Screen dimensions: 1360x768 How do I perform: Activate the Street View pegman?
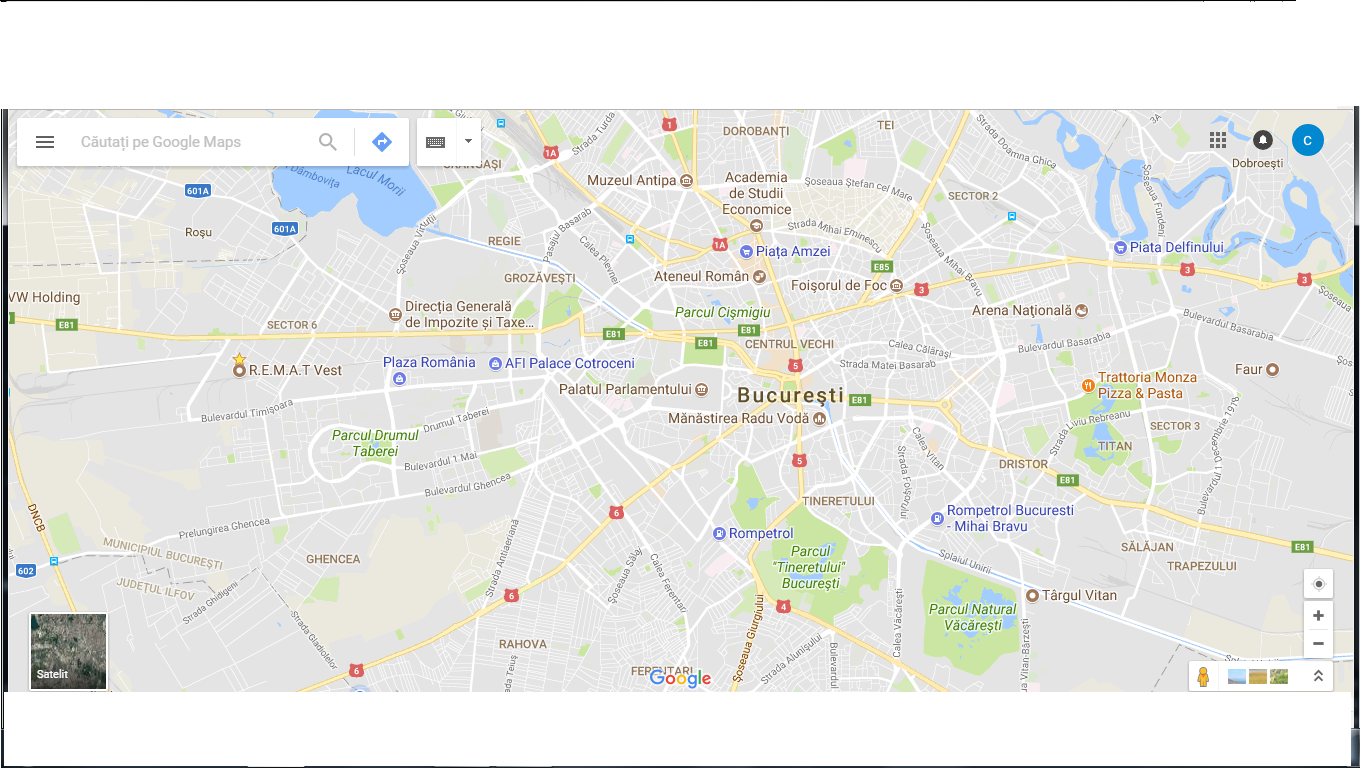(1203, 677)
